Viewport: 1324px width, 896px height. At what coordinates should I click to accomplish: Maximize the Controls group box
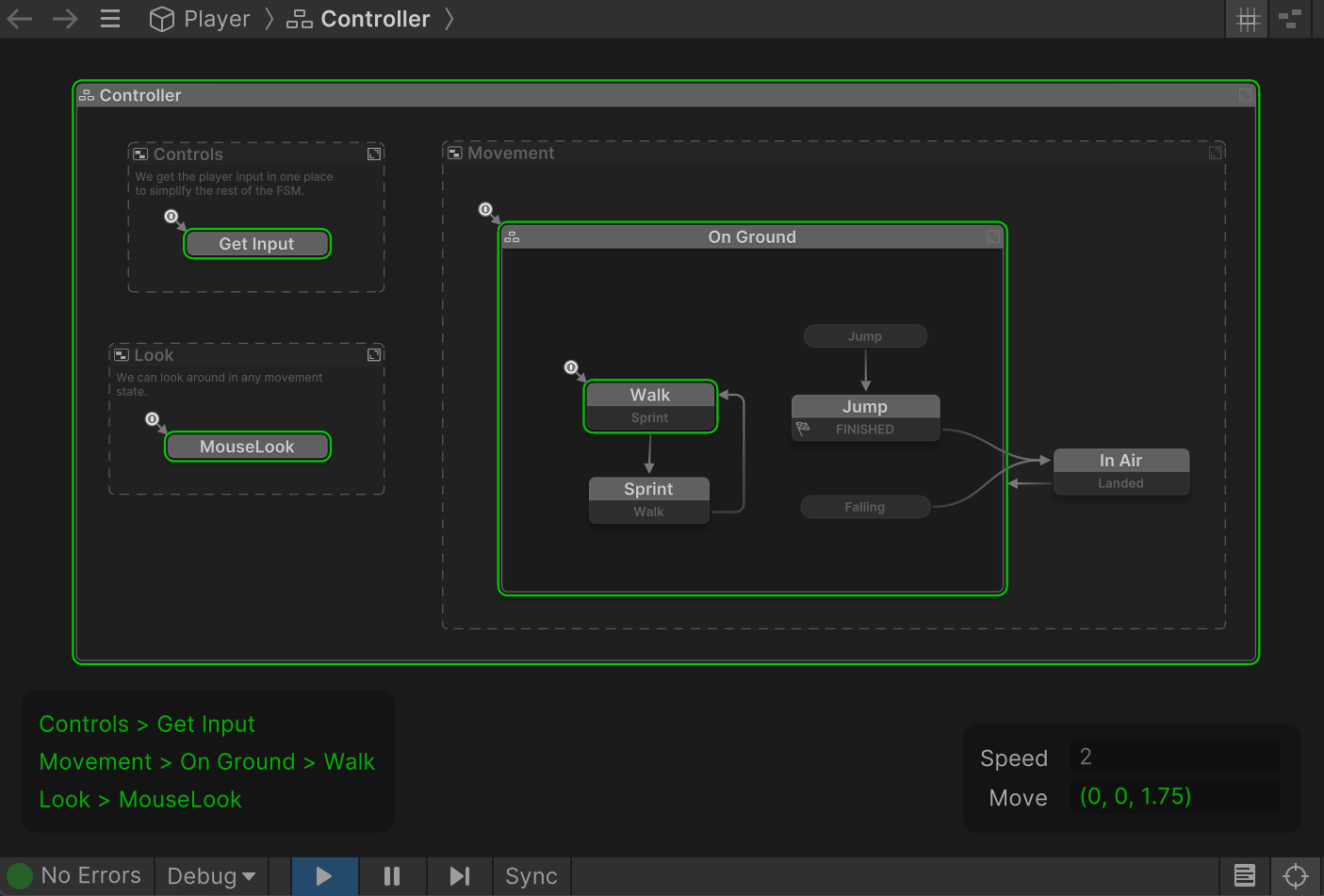[x=374, y=154]
